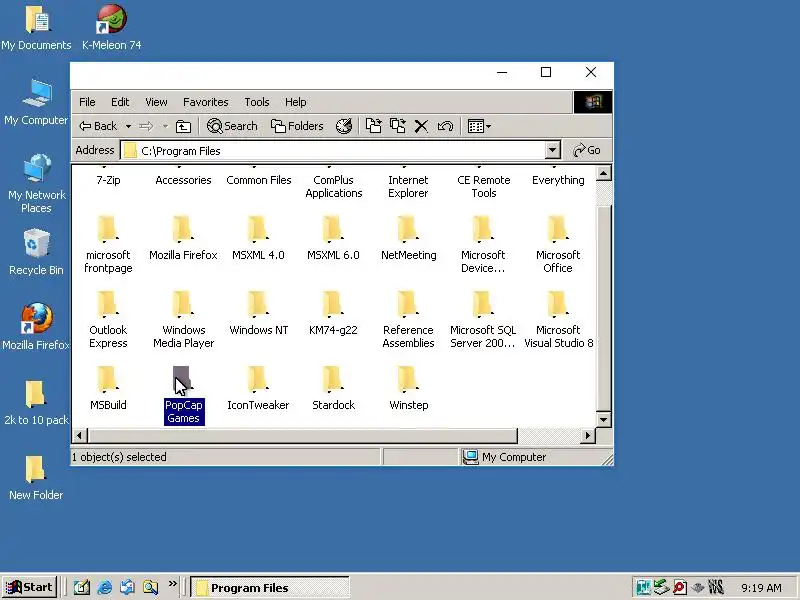Click the Back arrow toolbar button

(98, 126)
